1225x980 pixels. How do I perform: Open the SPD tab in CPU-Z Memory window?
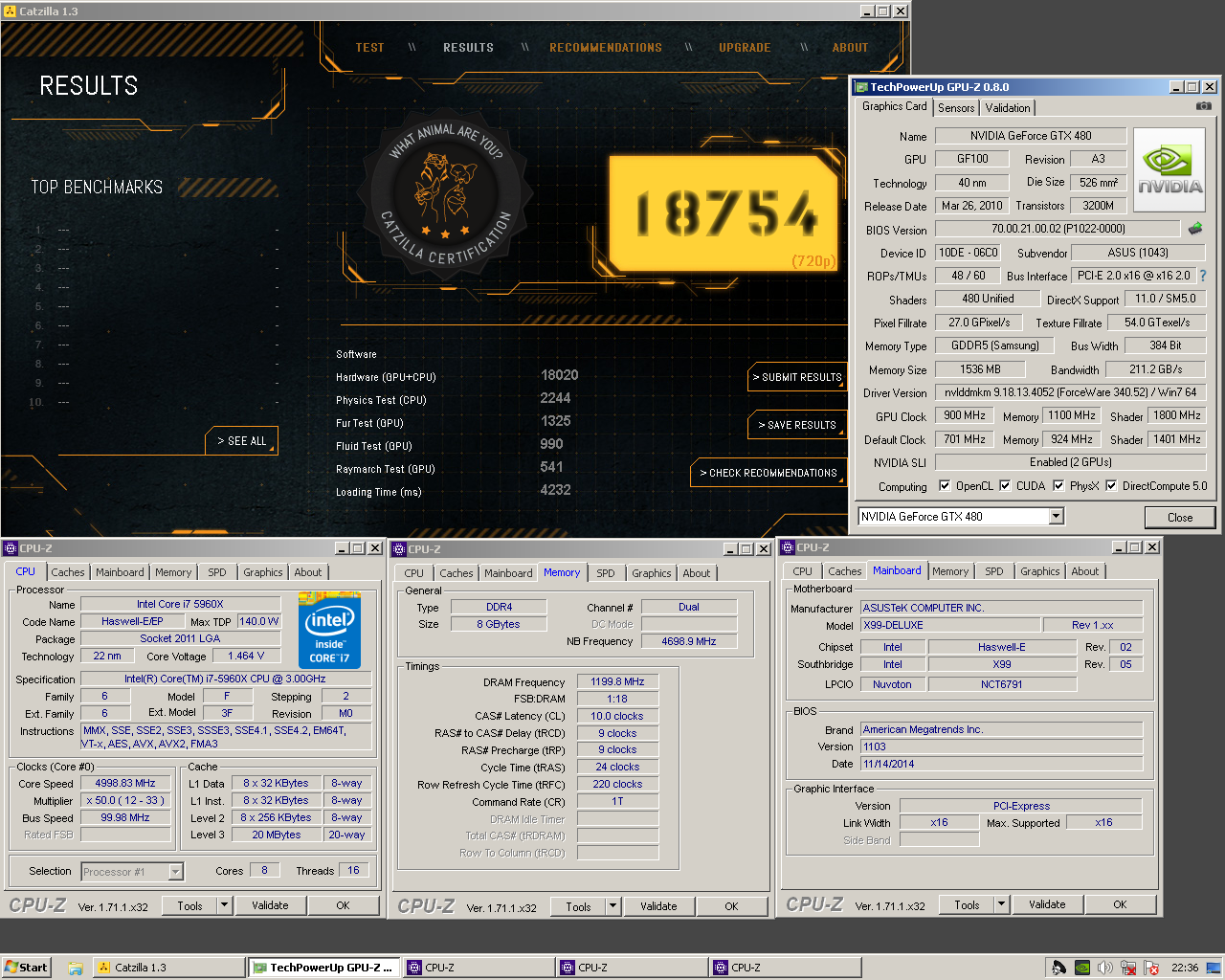606,573
